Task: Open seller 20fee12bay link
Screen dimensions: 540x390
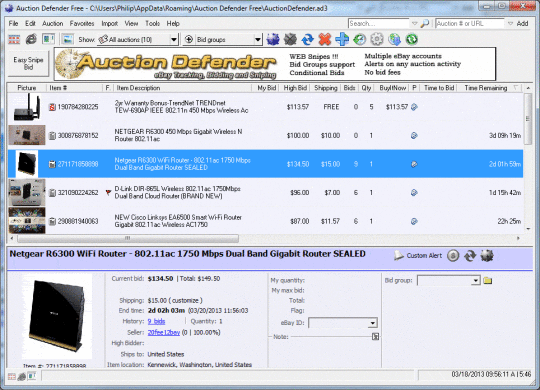Action: tap(164, 332)
